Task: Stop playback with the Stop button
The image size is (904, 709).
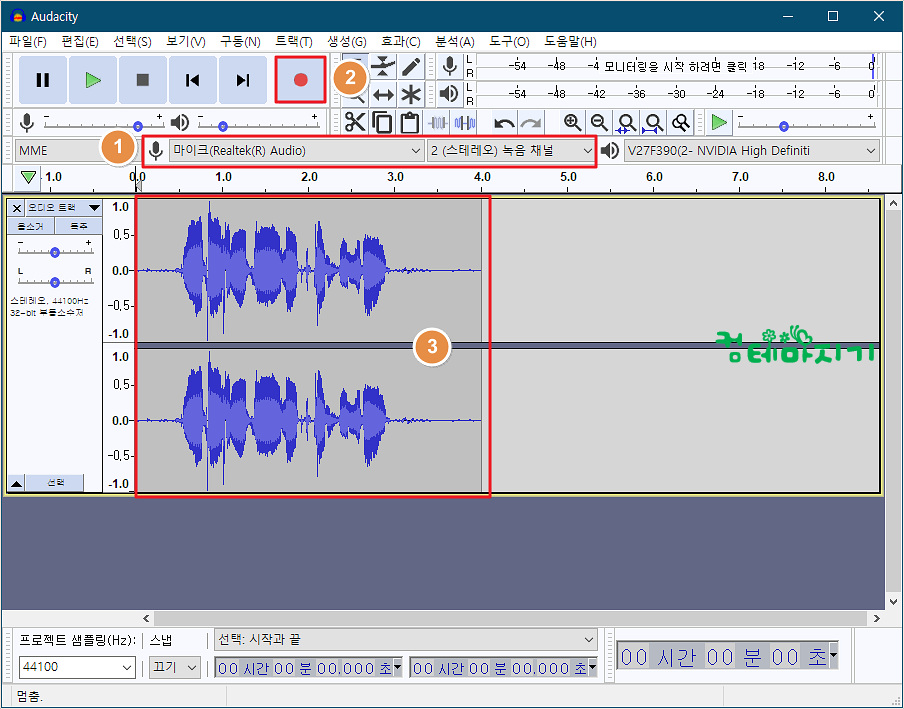Action: pyautogui.click(x=142, y=80)
